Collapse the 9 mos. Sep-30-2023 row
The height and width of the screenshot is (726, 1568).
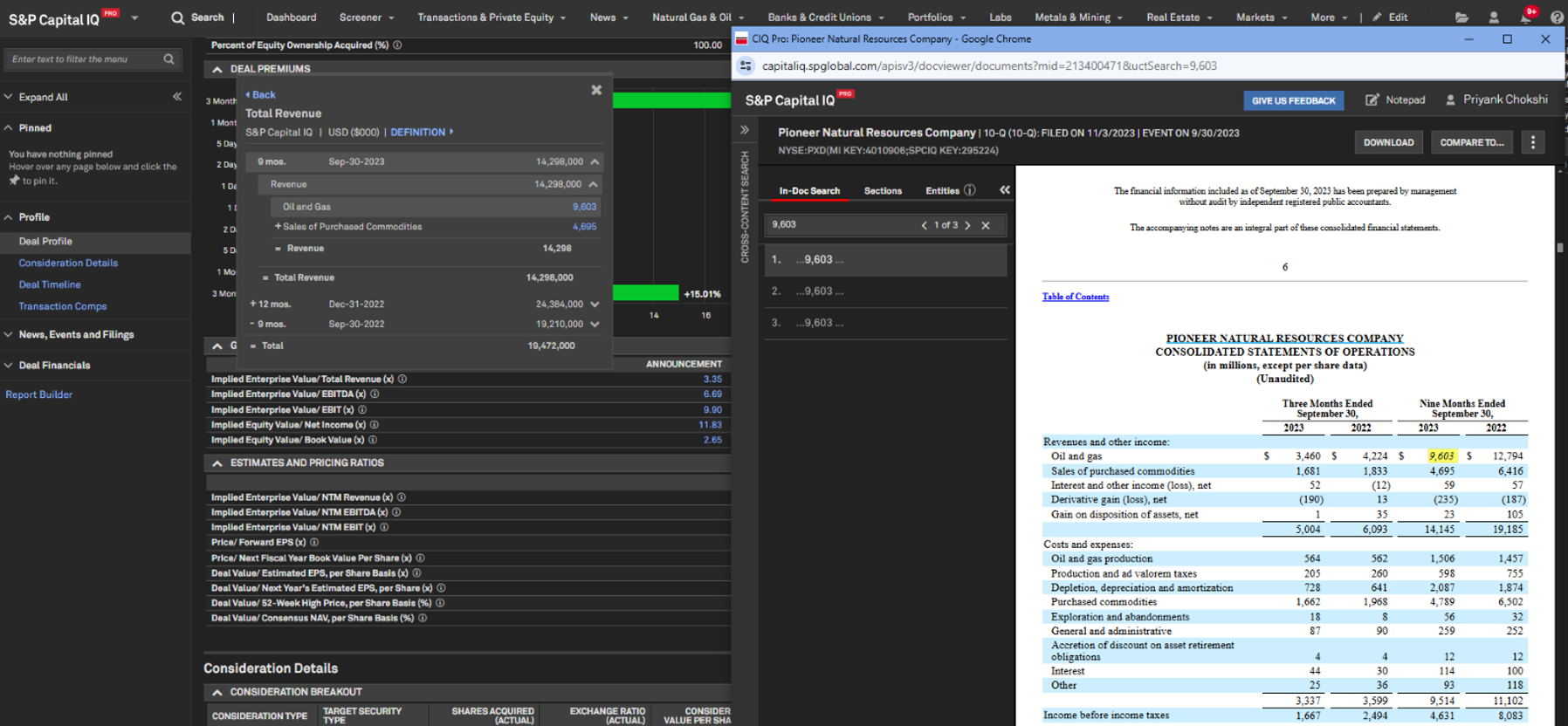point(595,161)
